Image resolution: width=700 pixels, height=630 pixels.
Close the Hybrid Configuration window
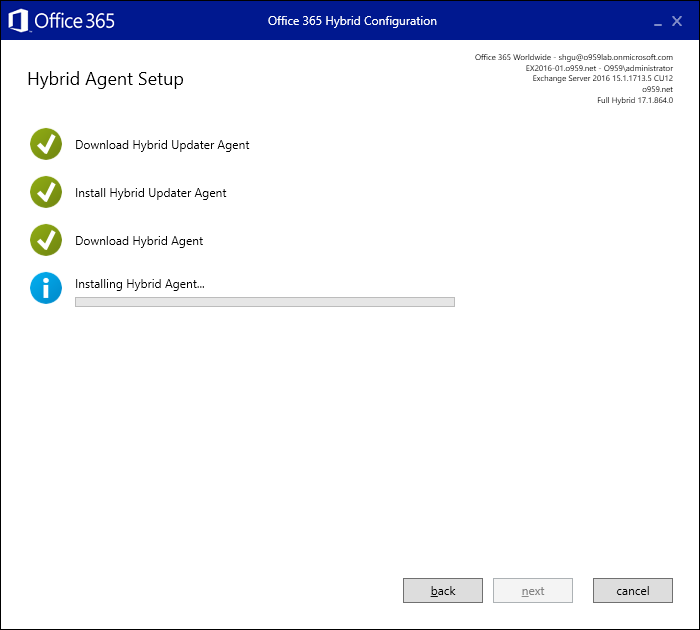(677, 21)
